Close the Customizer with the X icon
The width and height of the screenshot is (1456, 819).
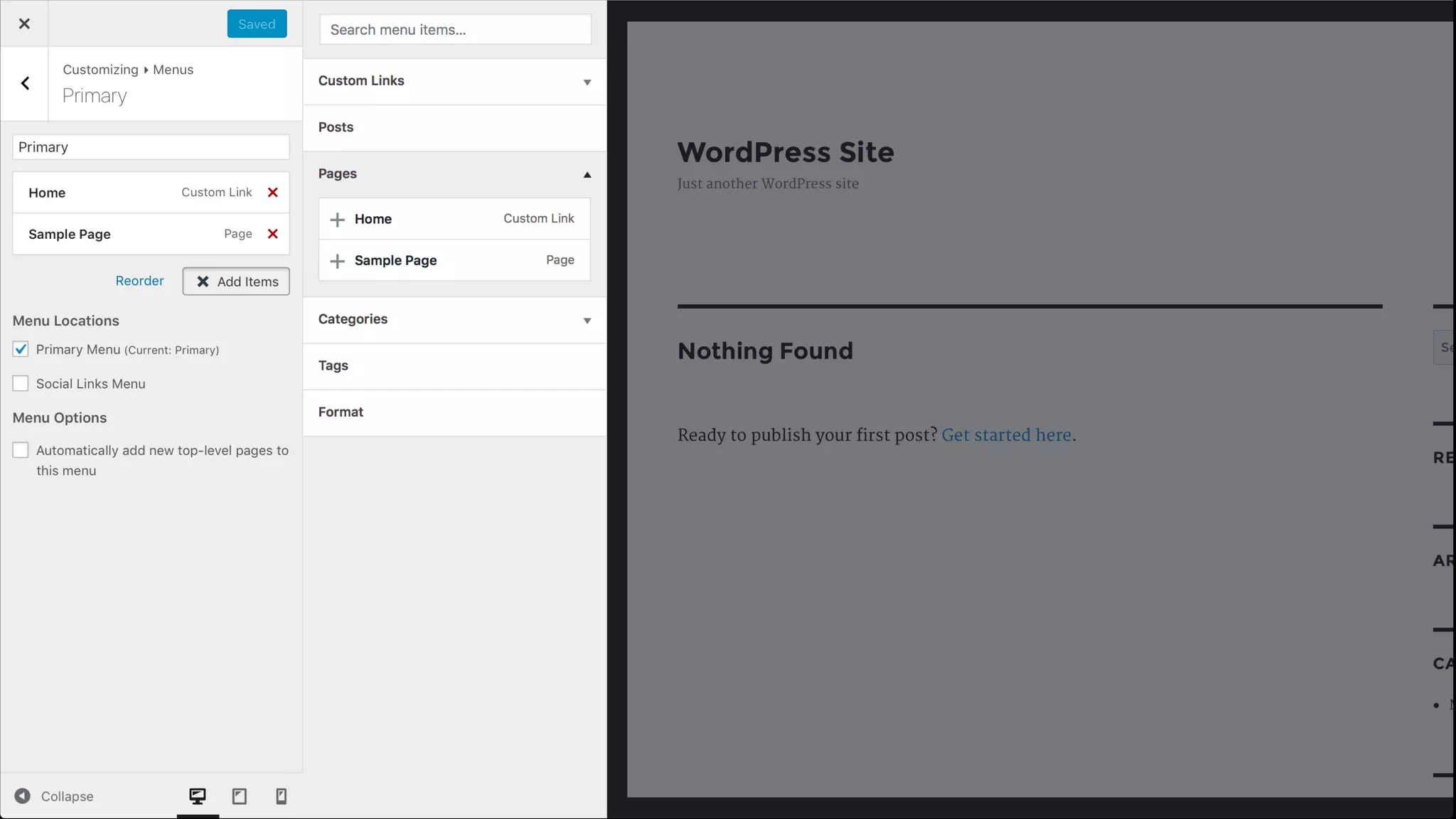tap(24, 23)
